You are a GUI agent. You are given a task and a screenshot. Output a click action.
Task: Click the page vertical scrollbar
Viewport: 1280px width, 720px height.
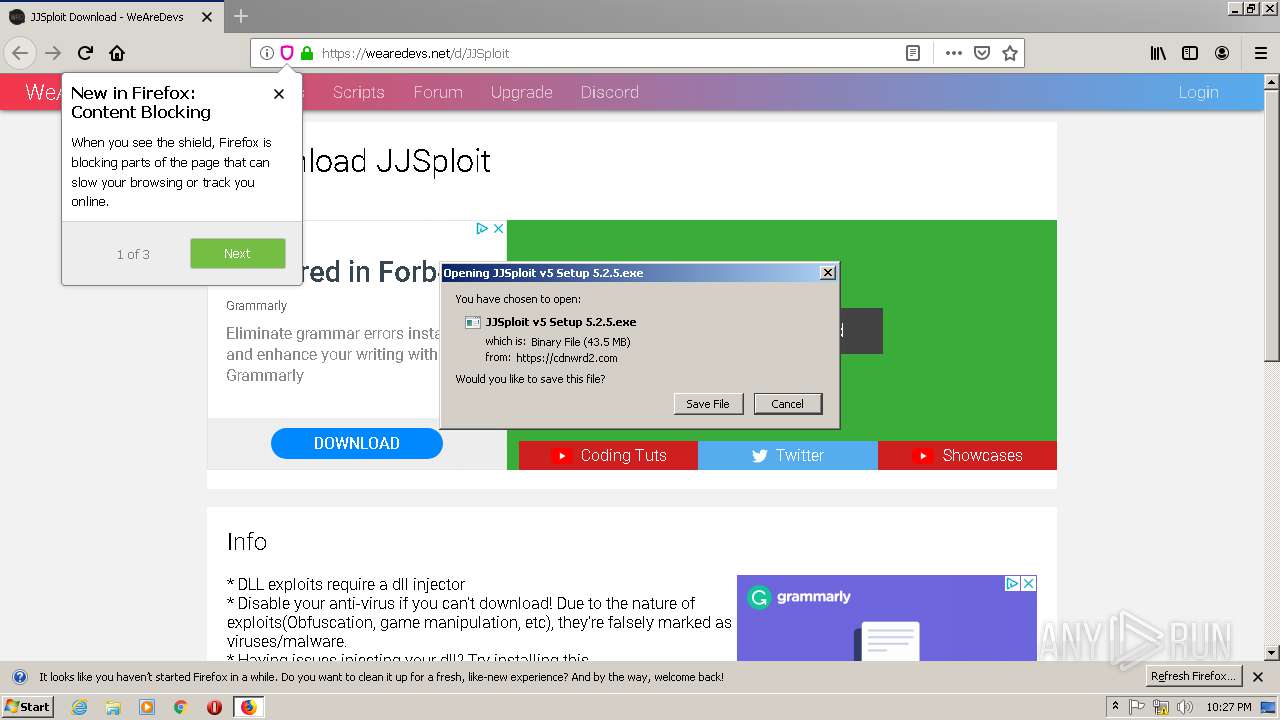pyautogui.click(x=1272, y=365)
